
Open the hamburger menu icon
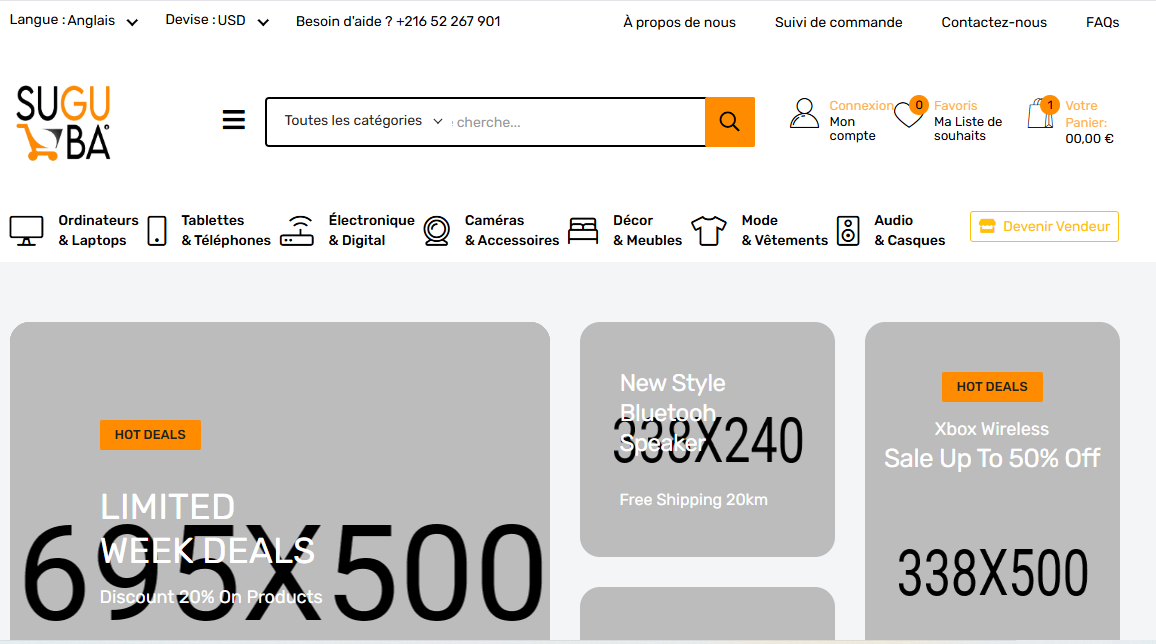pos(233,121)
